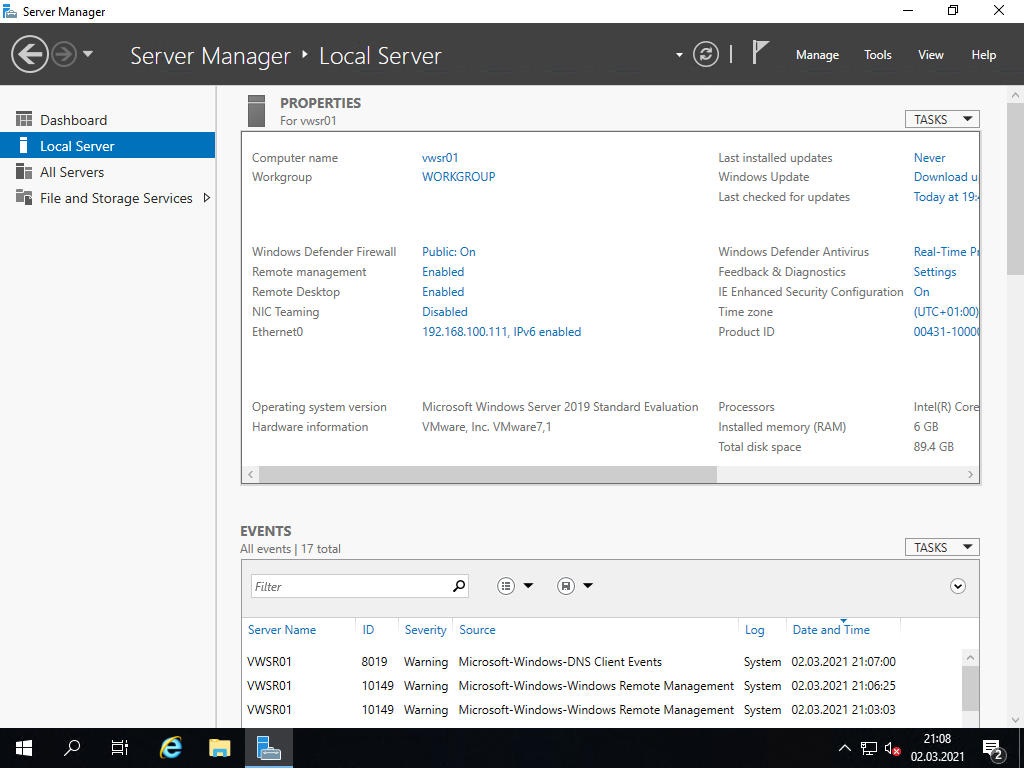Open the Manage menu
The width and height of the screenshot is (1024, 768).
(x=817, y=55)
